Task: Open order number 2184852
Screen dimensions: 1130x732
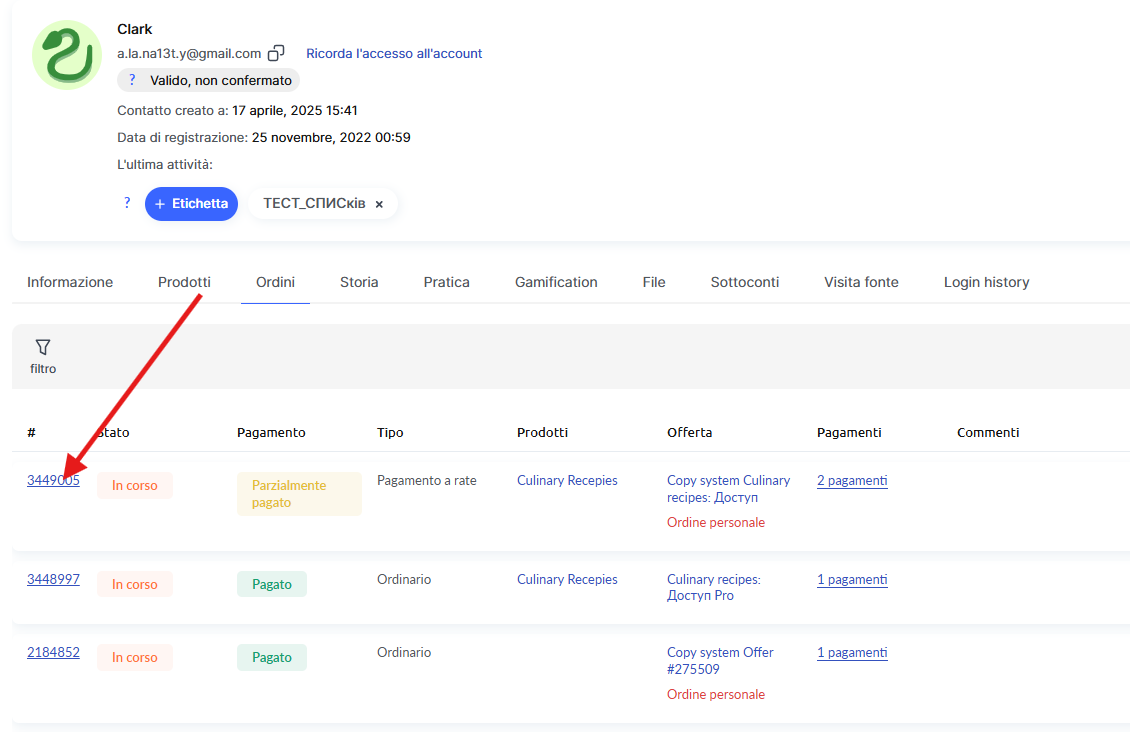Action: (53, 652)
